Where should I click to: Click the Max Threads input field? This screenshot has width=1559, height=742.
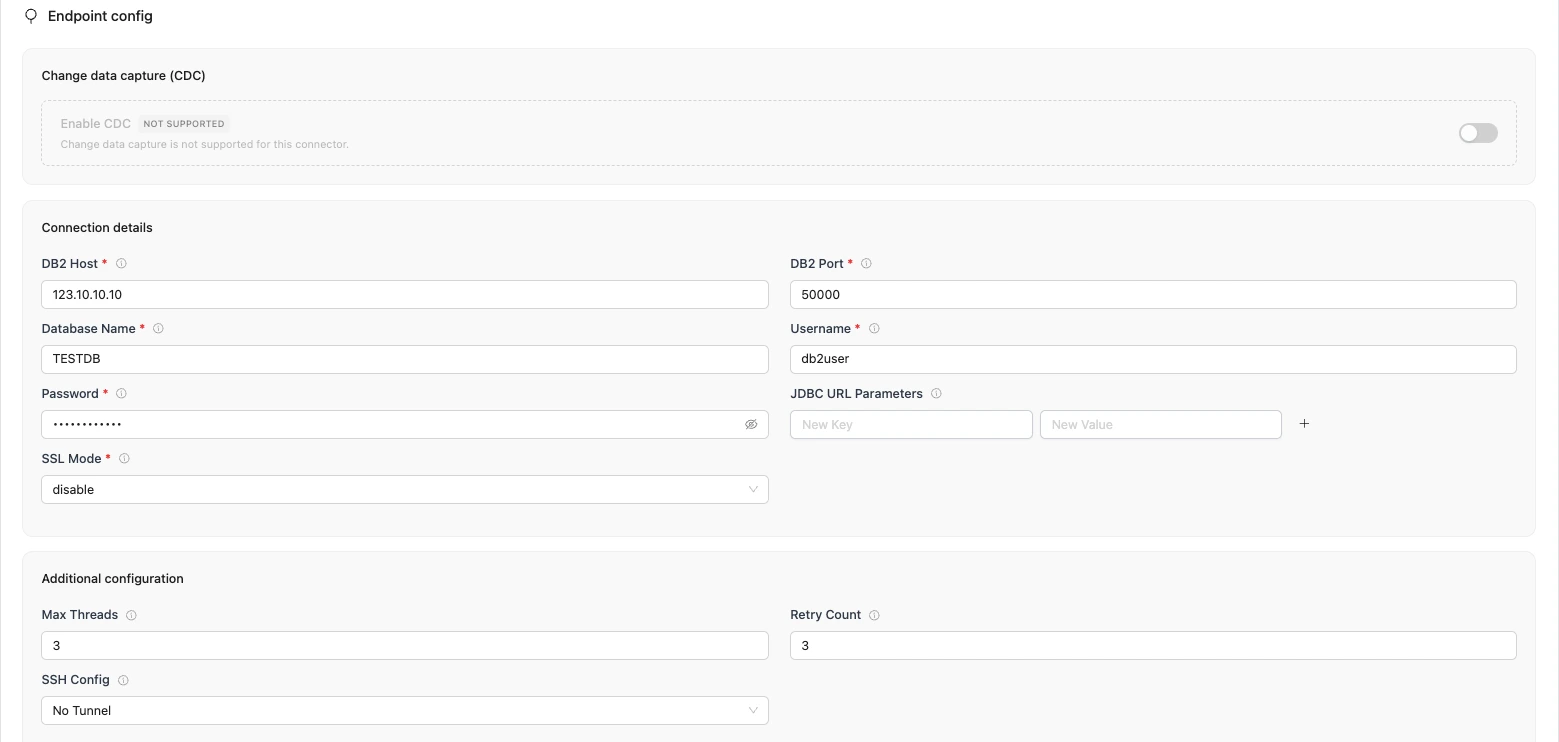(x=405, y=646)
